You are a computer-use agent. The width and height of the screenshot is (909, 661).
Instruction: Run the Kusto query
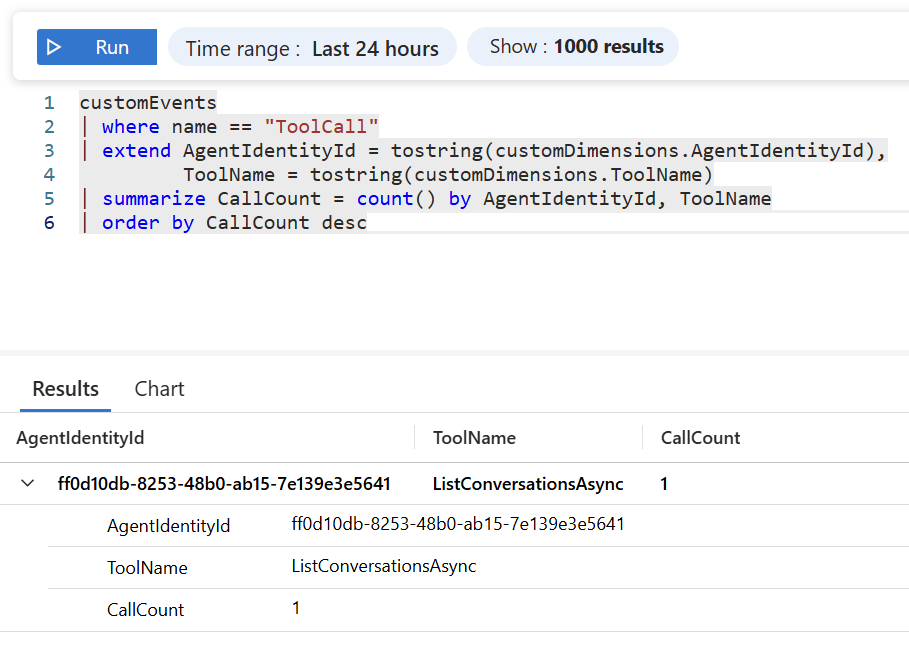pyautogui.click(x=97, y=47)
